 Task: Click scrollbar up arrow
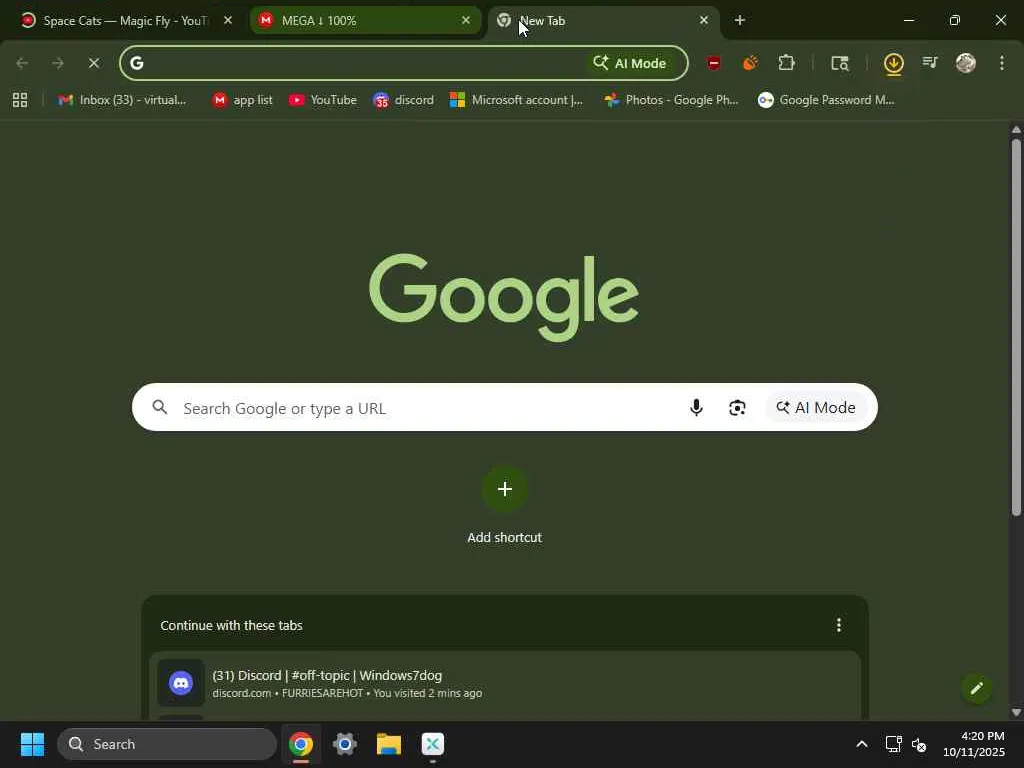click(1016, 129)
